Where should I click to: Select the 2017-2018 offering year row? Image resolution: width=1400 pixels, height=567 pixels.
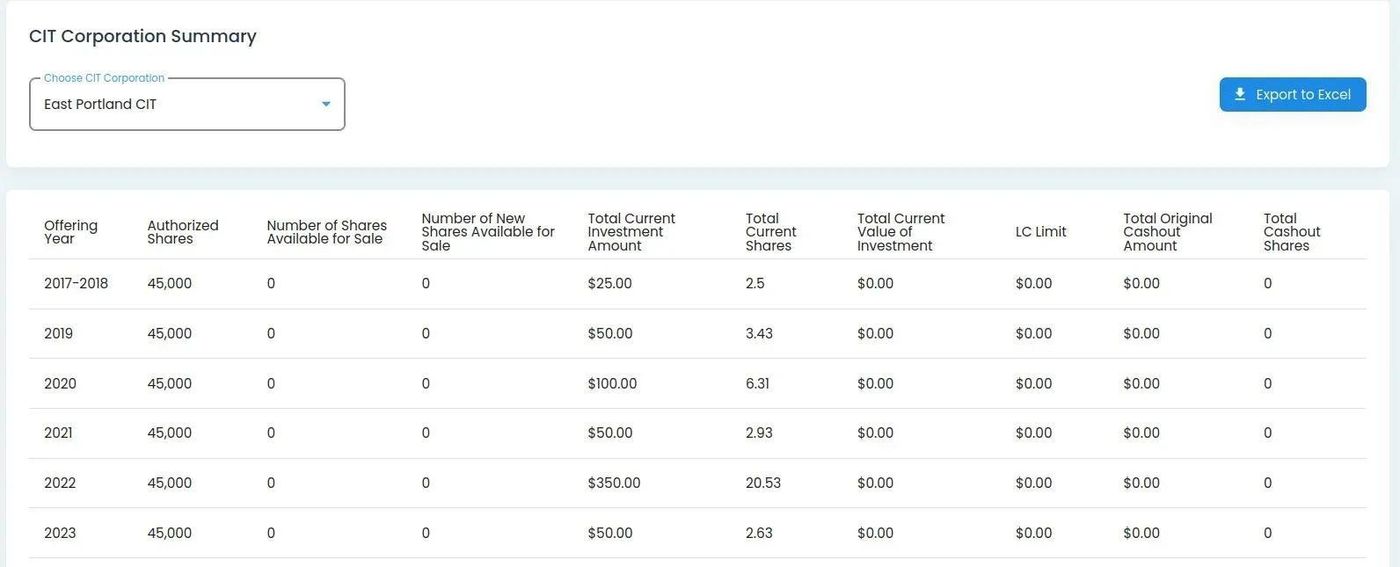76,284
